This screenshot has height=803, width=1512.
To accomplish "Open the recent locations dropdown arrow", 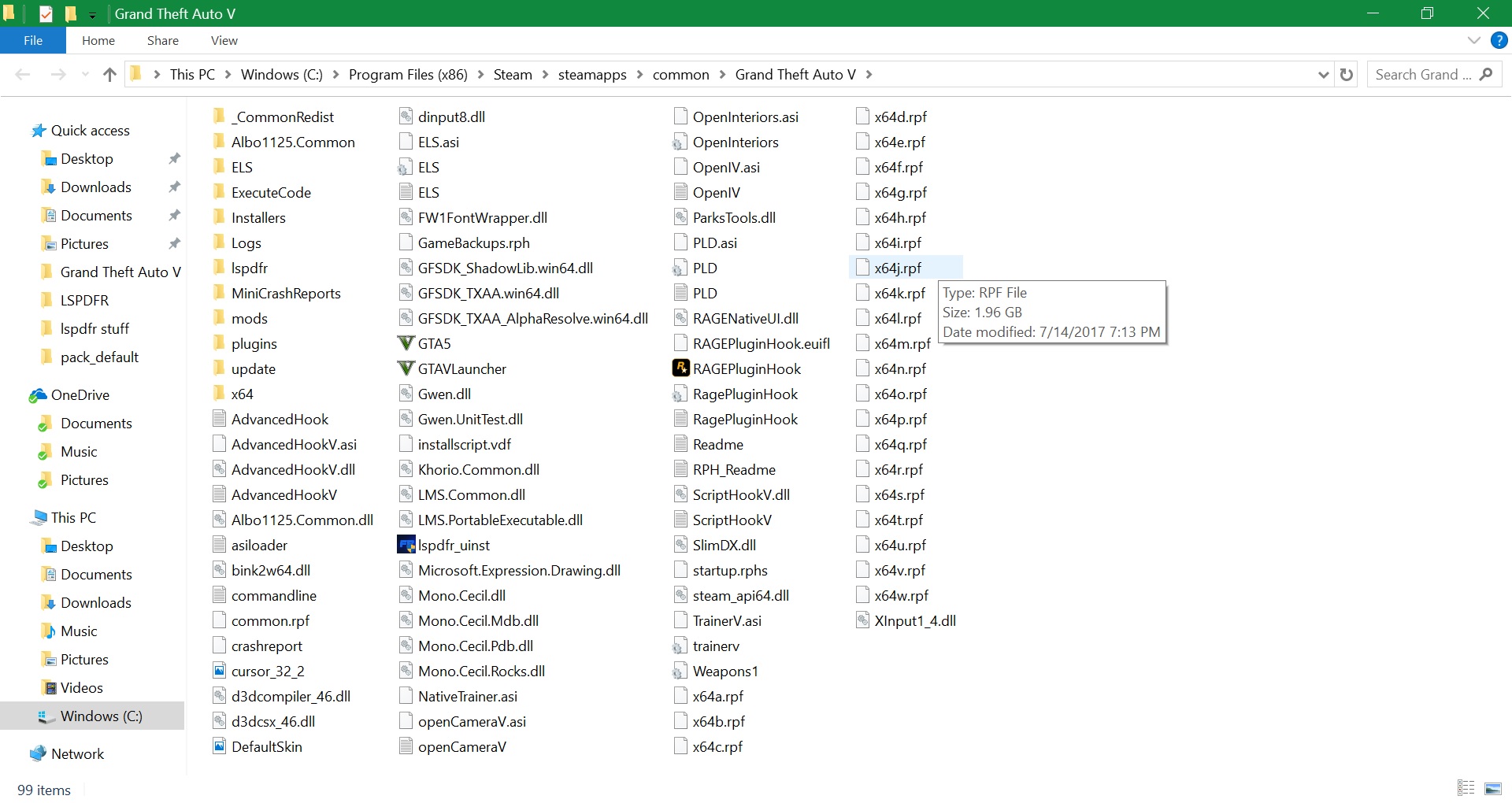I will 85,75.
